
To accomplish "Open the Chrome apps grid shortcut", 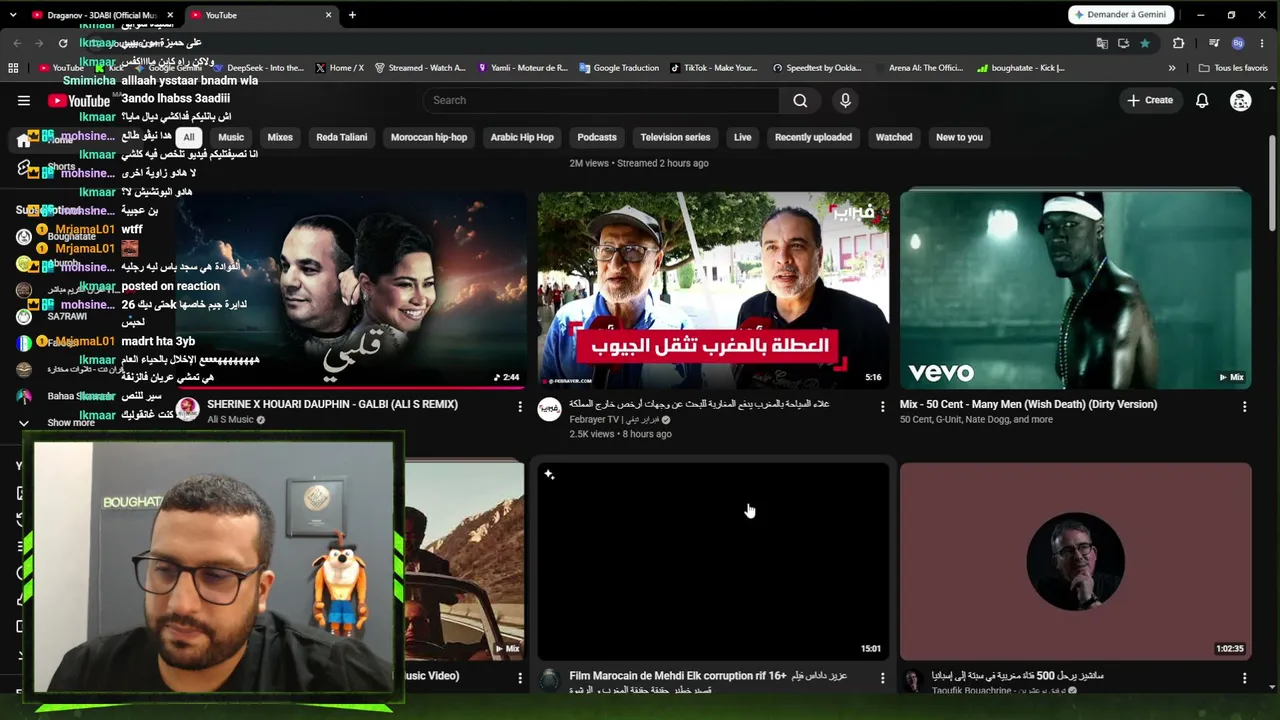I will click(x=13, y=68).
